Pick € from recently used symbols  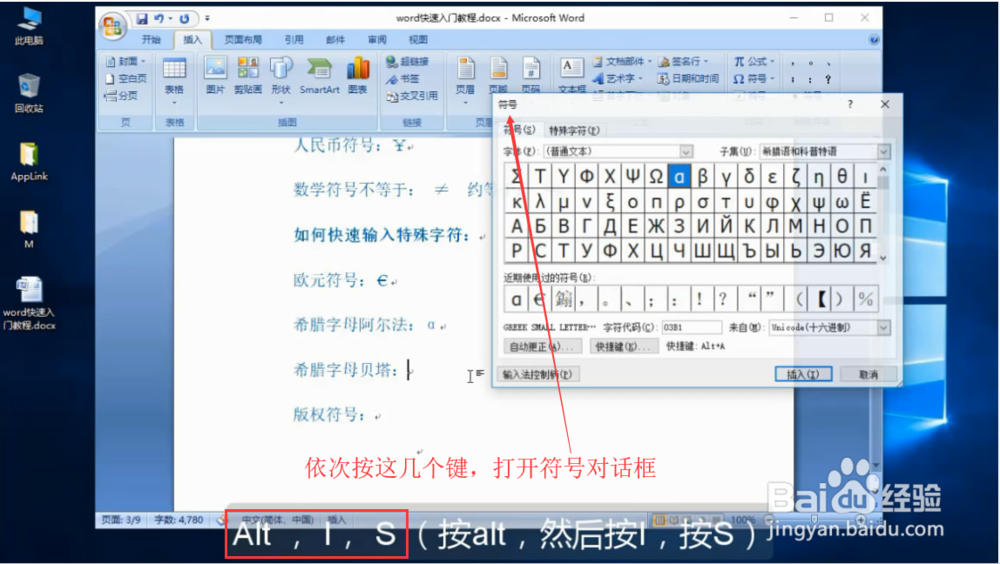(x=540, y=299)
